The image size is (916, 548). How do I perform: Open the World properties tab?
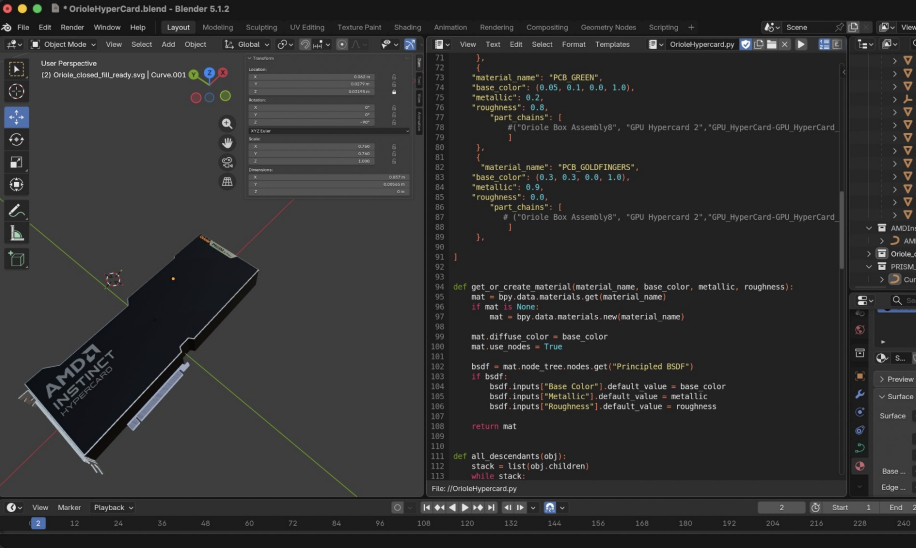coord(860,330)
